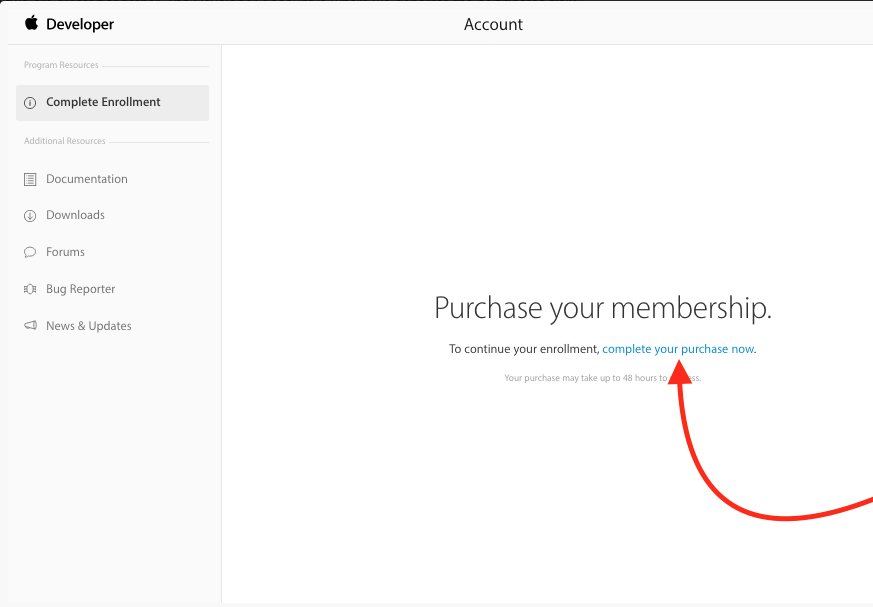Click the Complete Enrollment info icon

tap(30, 102)
